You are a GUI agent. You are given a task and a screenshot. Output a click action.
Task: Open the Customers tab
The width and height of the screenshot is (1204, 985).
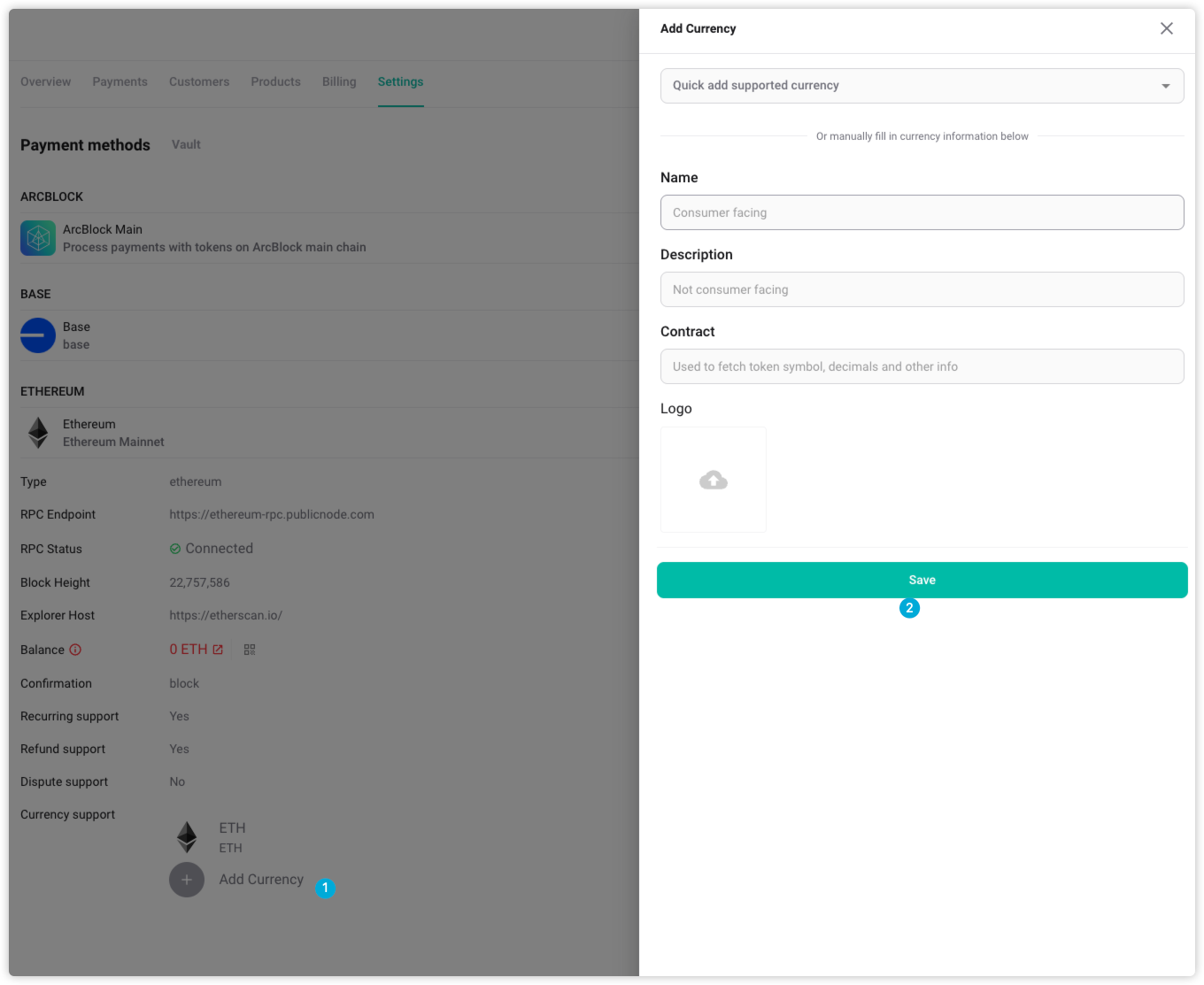(199, 81)
